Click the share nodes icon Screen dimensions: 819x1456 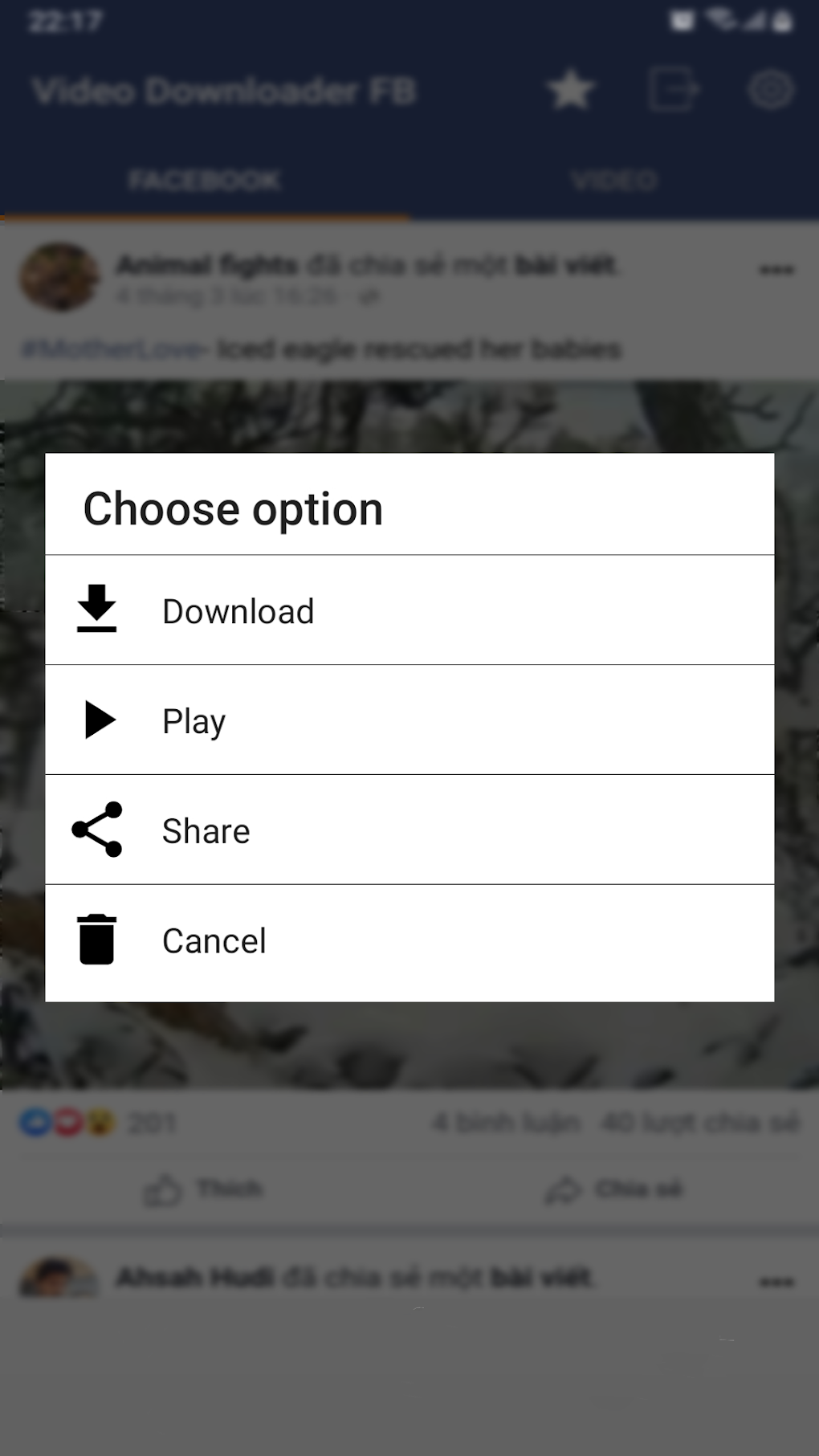click(x=97, y=830)
